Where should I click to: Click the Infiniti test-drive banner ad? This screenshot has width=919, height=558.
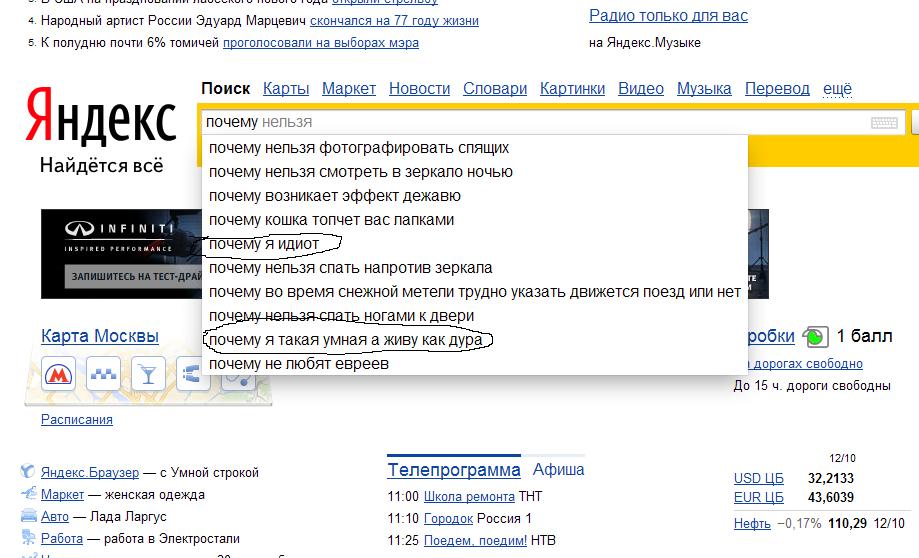[121, 254]
